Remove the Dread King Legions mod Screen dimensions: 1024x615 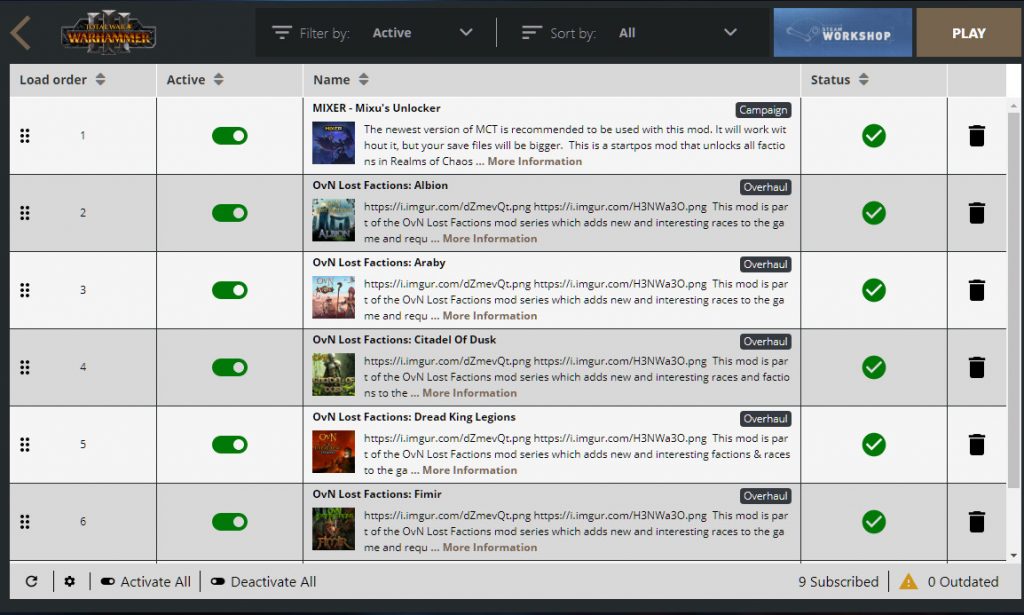977,444
